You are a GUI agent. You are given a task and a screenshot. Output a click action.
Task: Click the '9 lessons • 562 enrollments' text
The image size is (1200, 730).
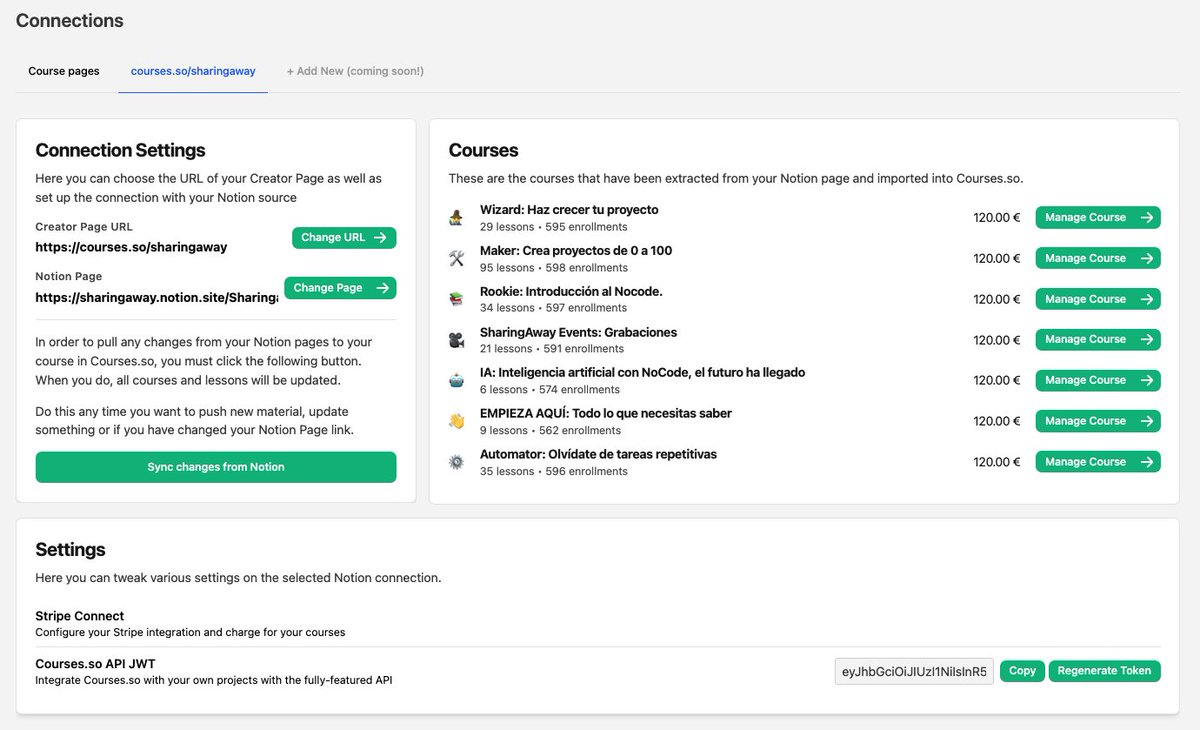coord(550,431)
